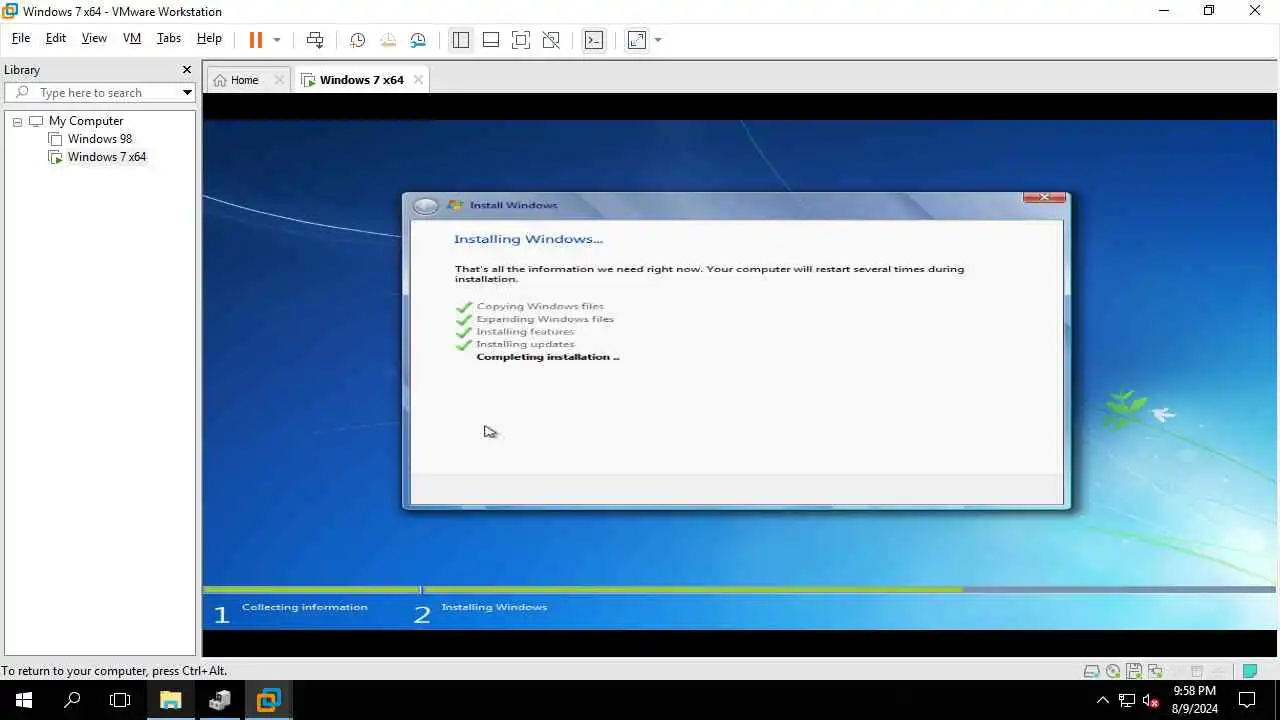Click the stretch guest display icon
1280x720 pixels.
click(636, 40)
